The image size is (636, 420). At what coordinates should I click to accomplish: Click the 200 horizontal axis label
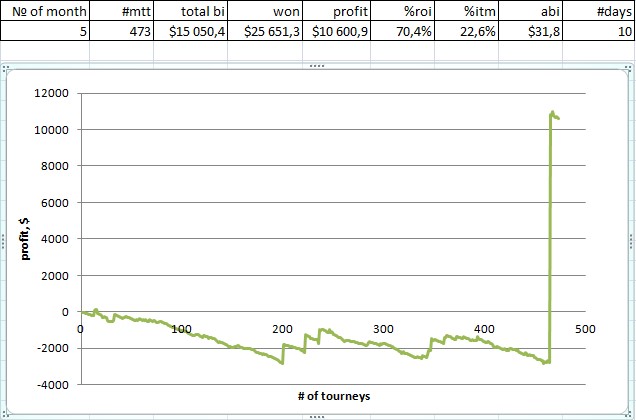[x=282, y=329]
